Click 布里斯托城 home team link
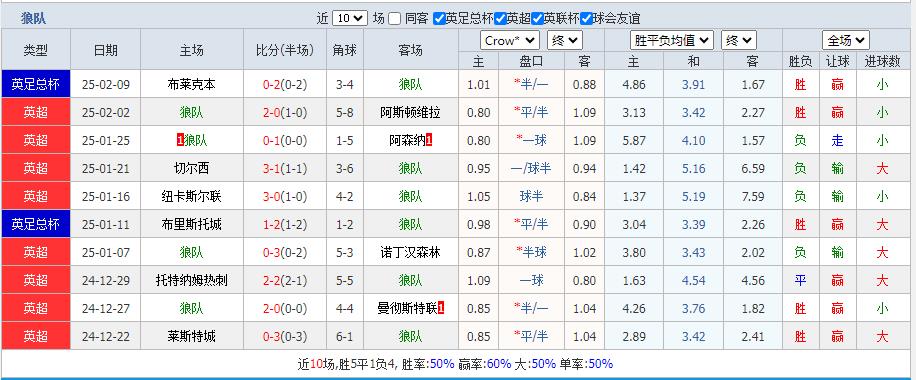The height and width of the screenshot is (380, 916). click(192, 224)
